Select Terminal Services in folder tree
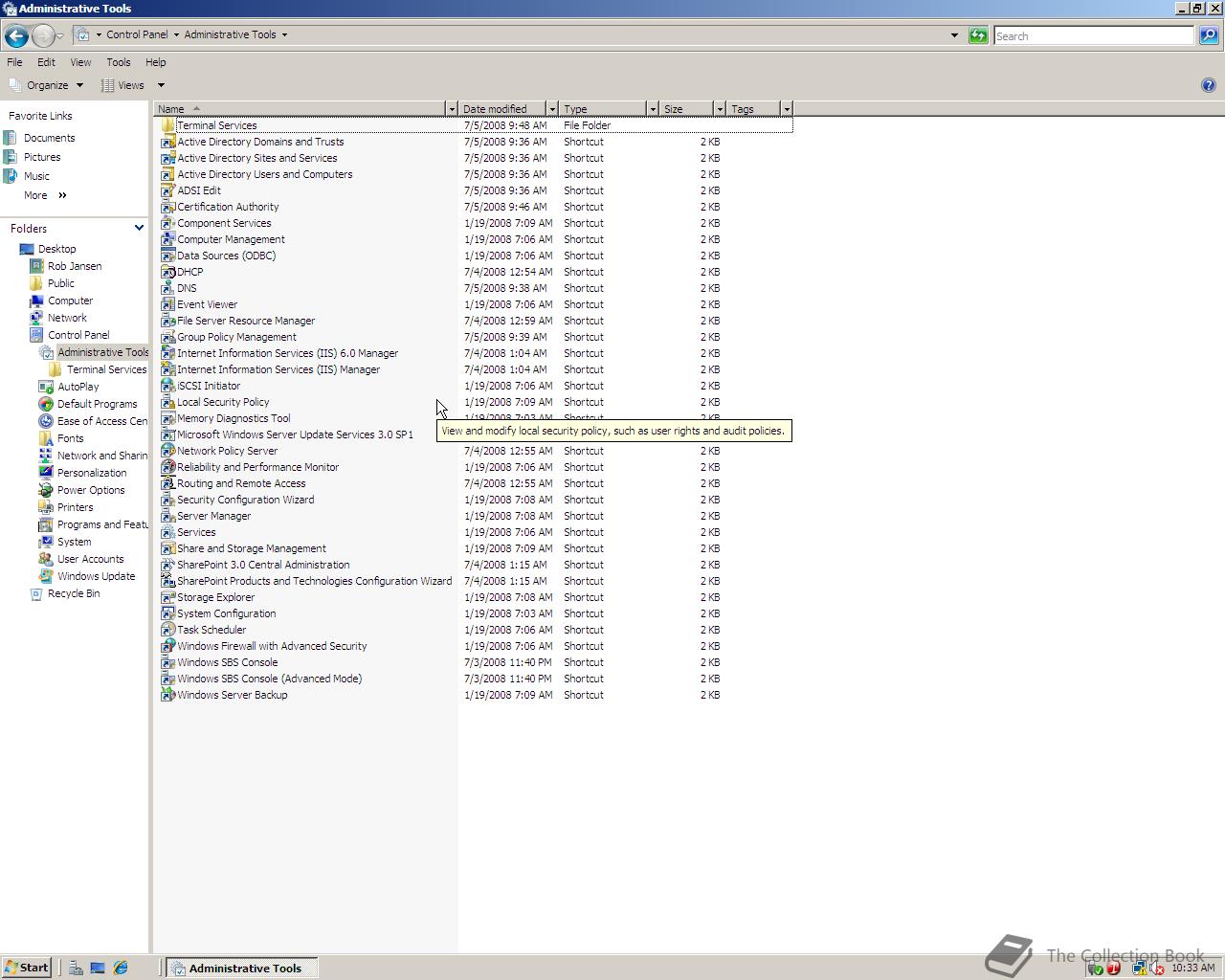 pos(106,369)
